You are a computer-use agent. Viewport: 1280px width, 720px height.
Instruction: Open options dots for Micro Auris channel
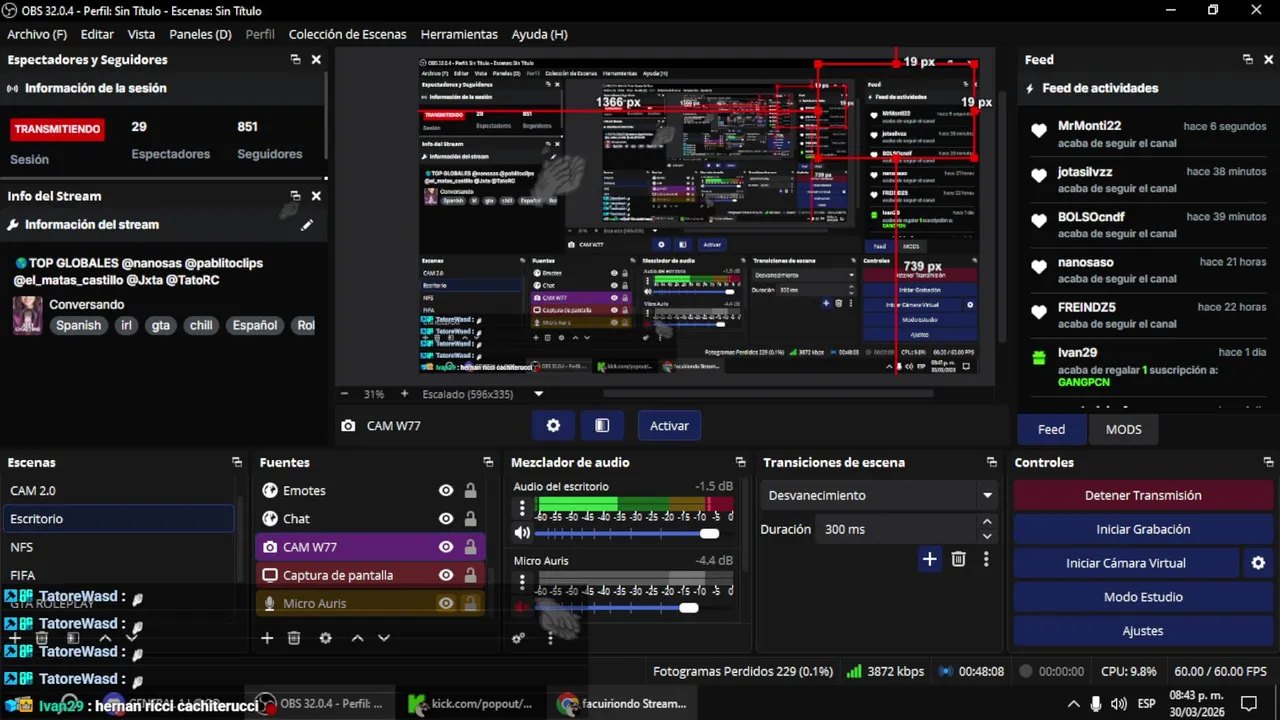click(x=522, y=582)
